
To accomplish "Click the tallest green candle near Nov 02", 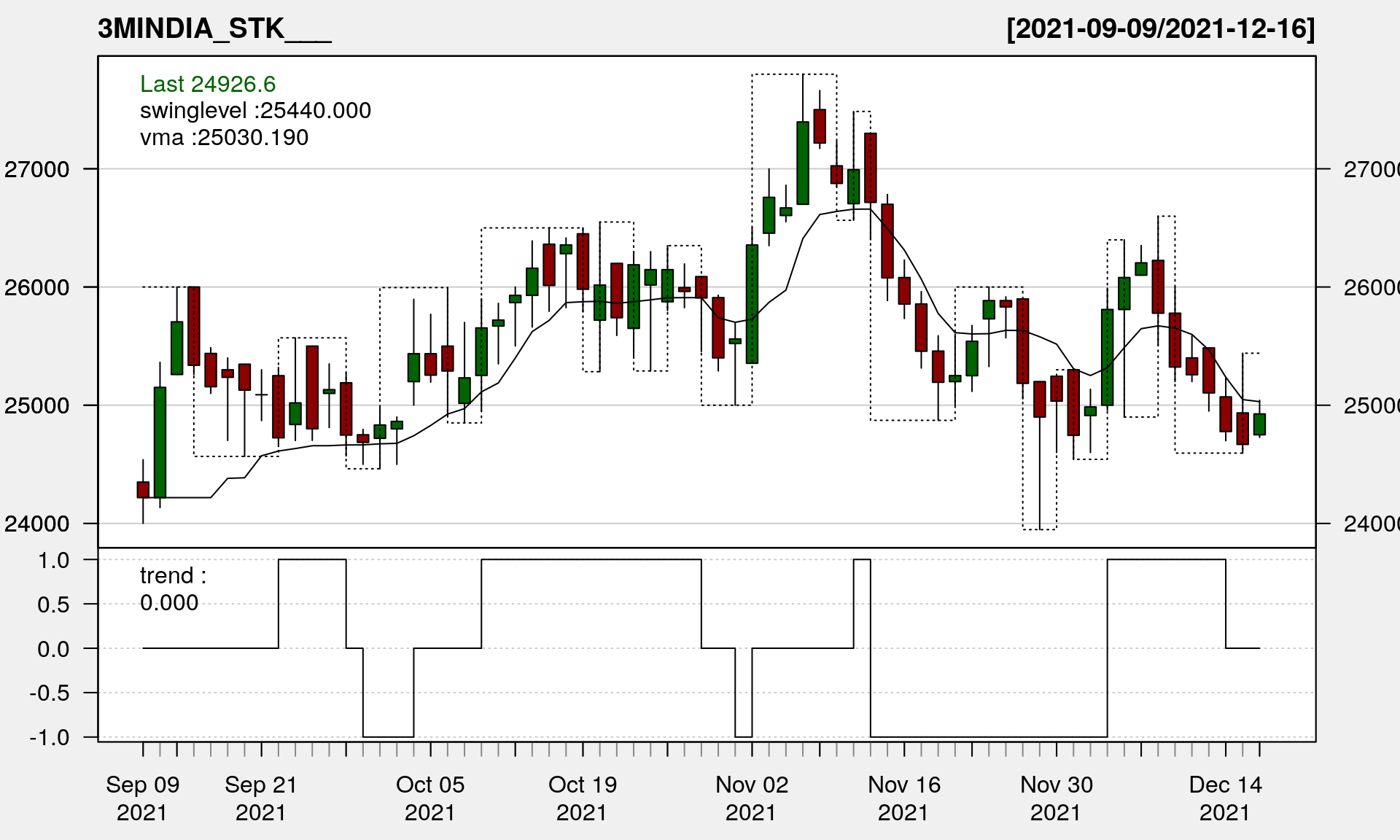I will pos(752,304).
